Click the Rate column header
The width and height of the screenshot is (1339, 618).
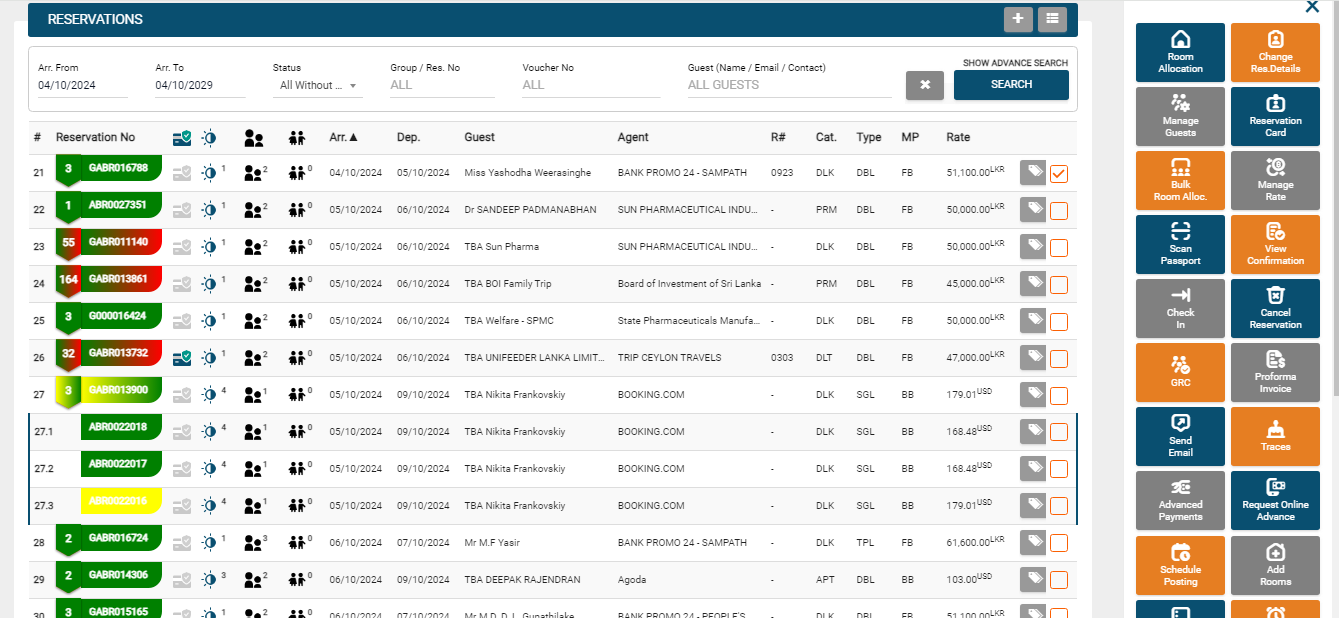coord(958,137)
